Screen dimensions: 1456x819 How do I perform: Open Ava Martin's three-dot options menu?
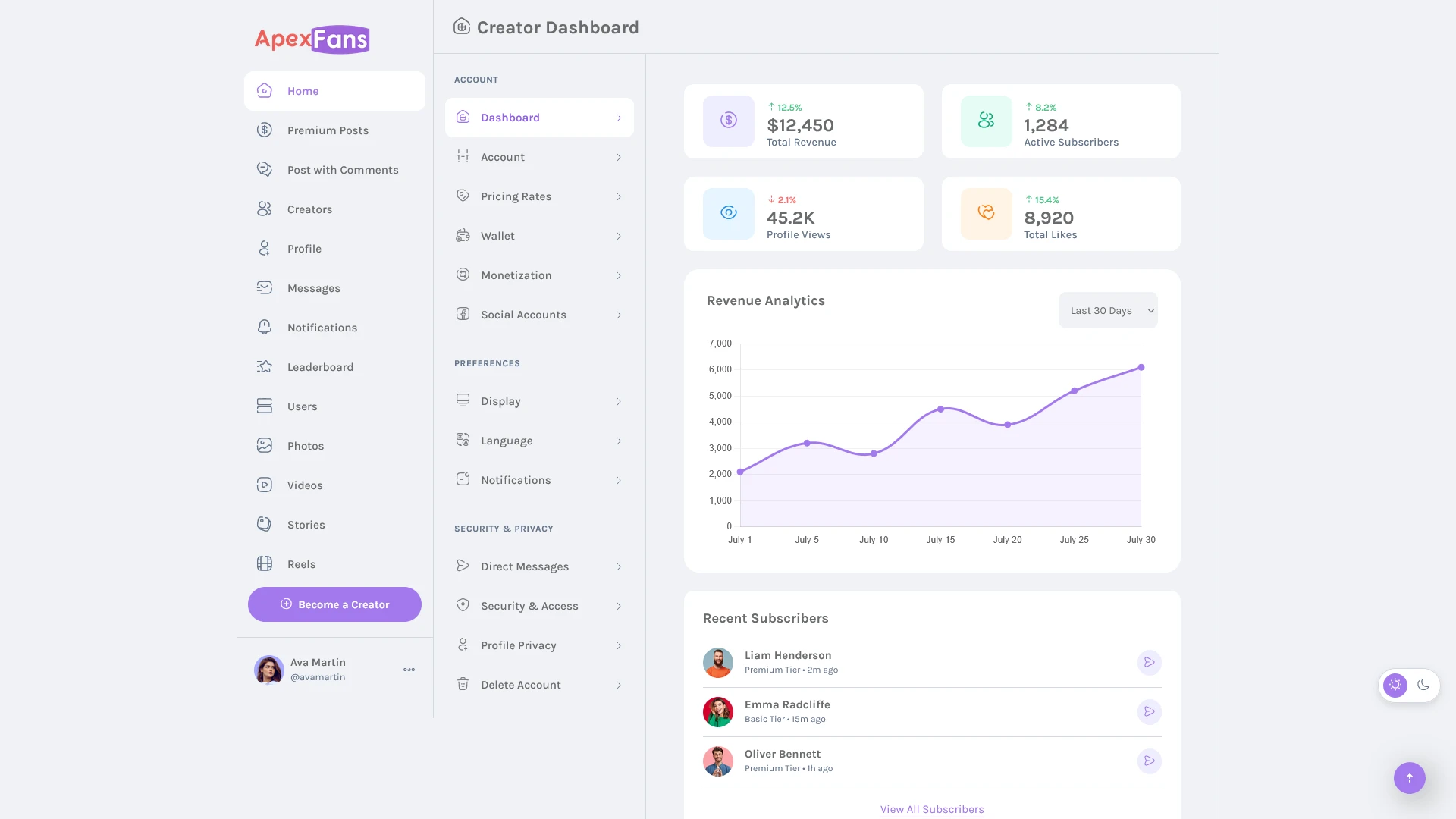[409, 670]
